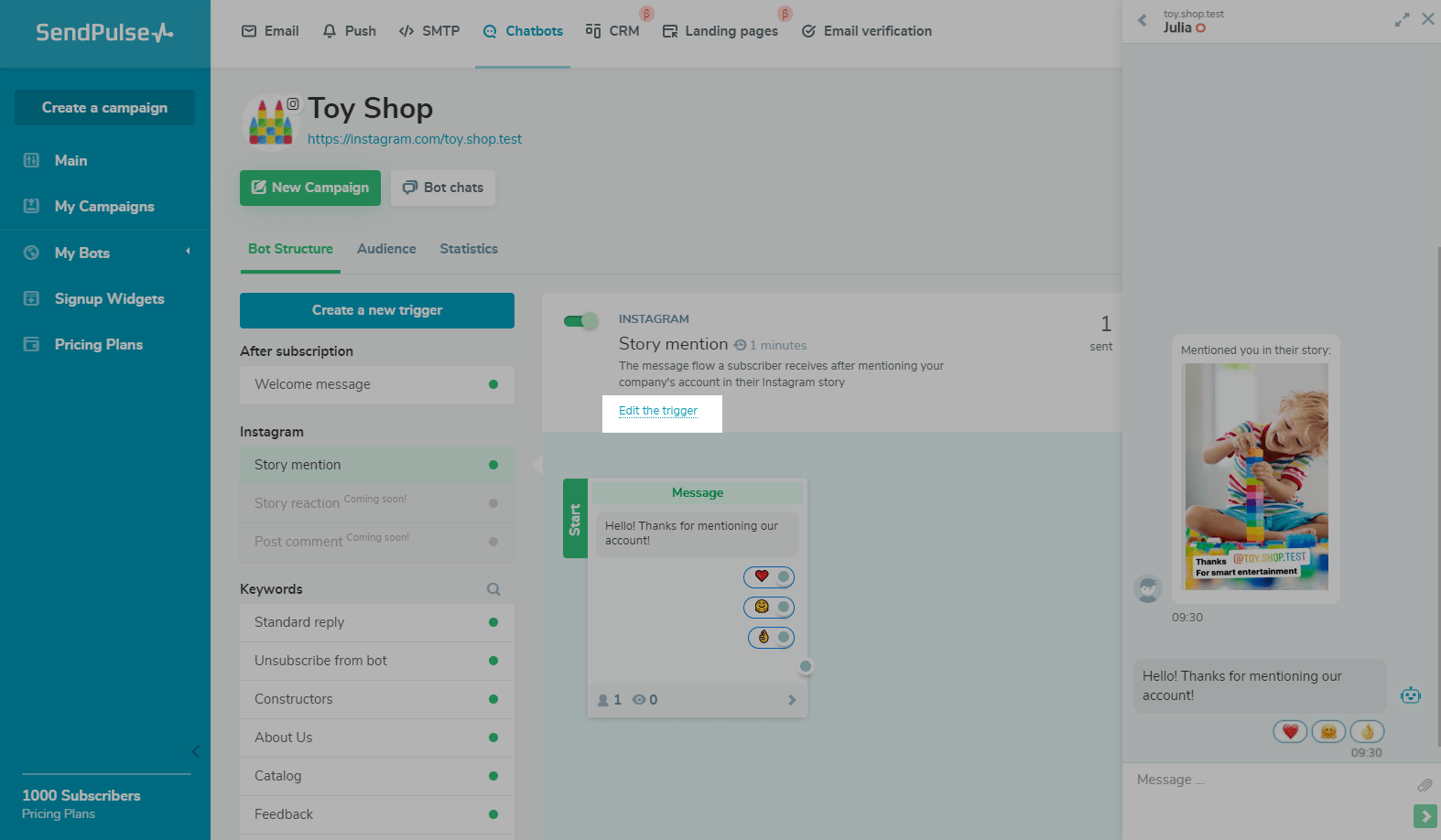
Task: Click the New Campaign button
Action: pyautogui.click(x=310, y=188)
